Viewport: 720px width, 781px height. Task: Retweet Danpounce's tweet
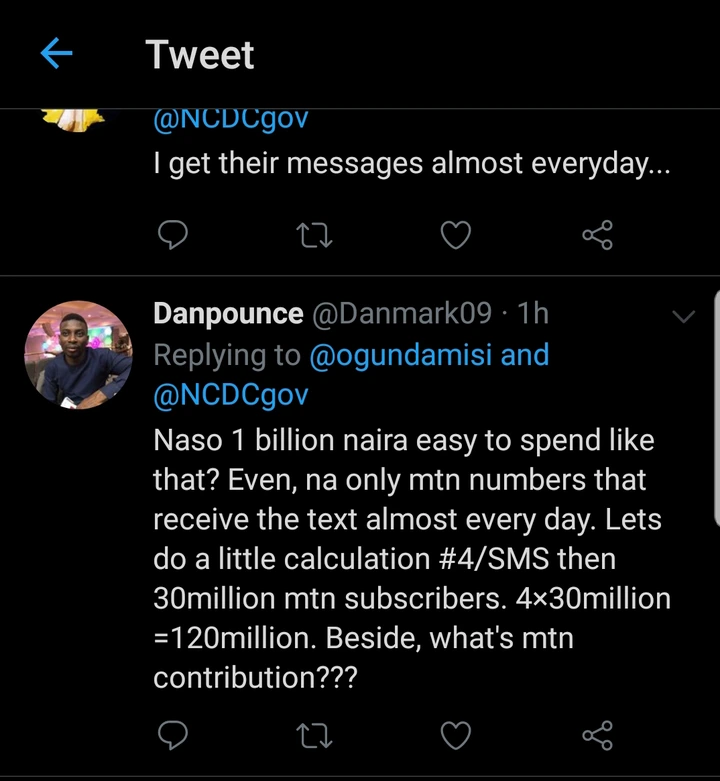click(x=314, y=736)
